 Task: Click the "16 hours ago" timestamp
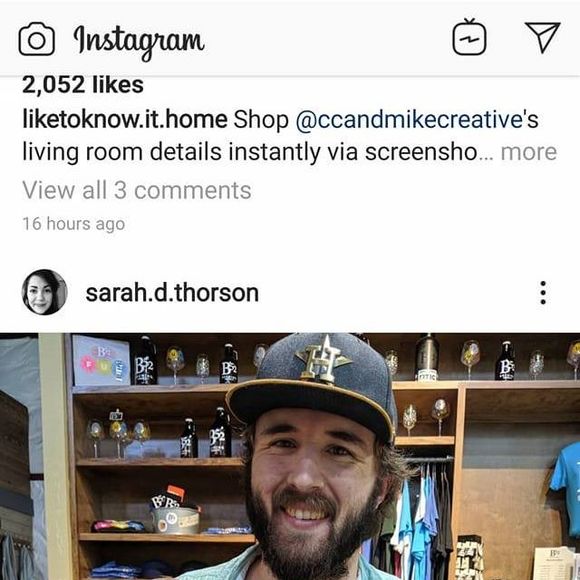coord(74,224)
